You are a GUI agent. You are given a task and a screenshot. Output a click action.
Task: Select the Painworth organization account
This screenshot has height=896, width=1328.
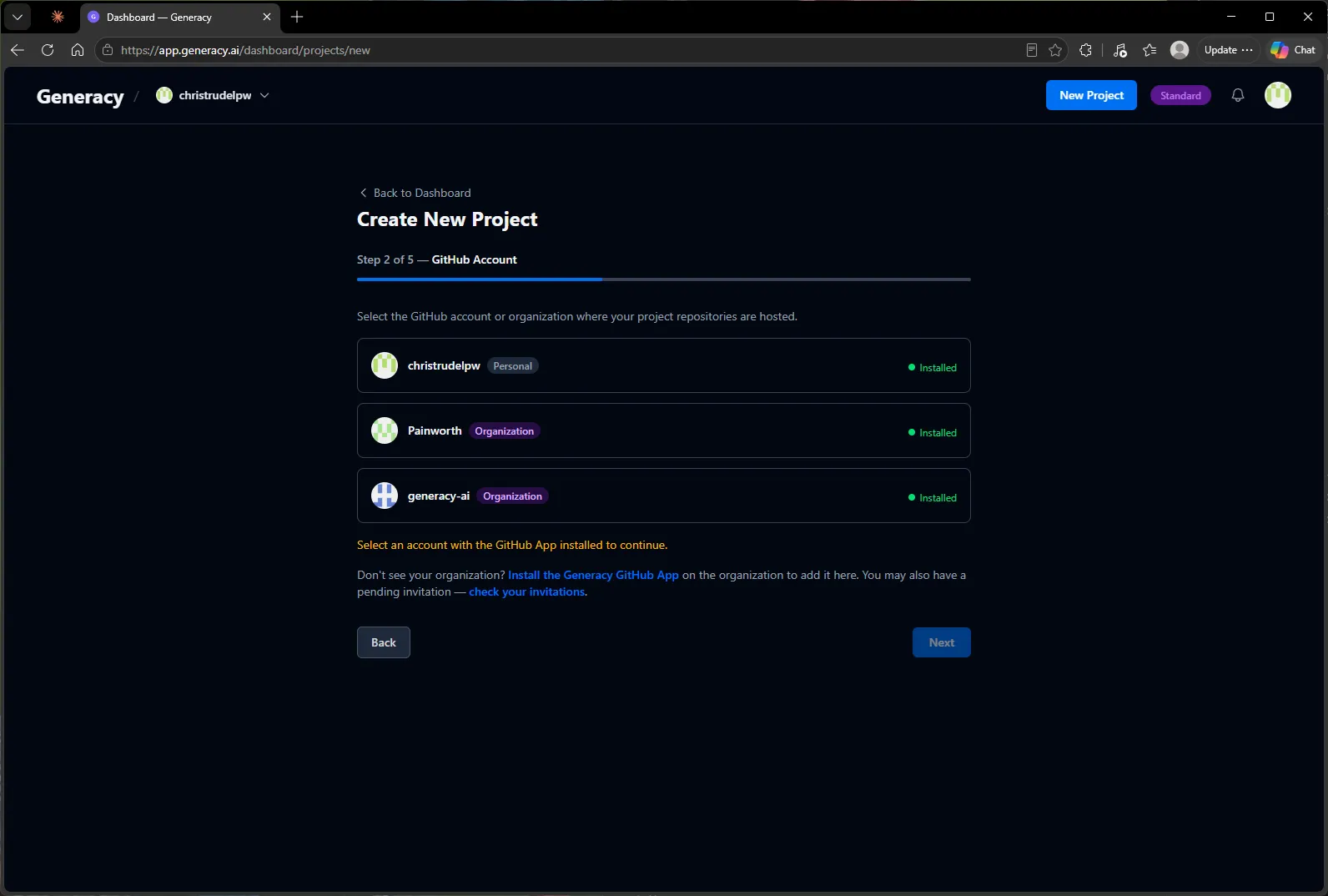click(663, 430)
